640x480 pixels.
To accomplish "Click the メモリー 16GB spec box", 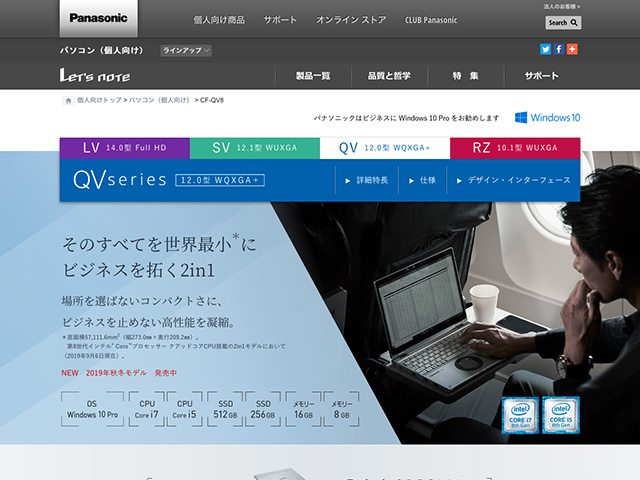I will coord(304,409).
